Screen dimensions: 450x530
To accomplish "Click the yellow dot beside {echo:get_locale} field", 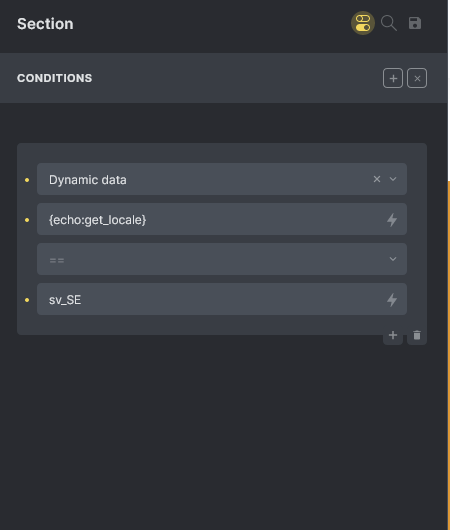I will click(x=27, y=220).
